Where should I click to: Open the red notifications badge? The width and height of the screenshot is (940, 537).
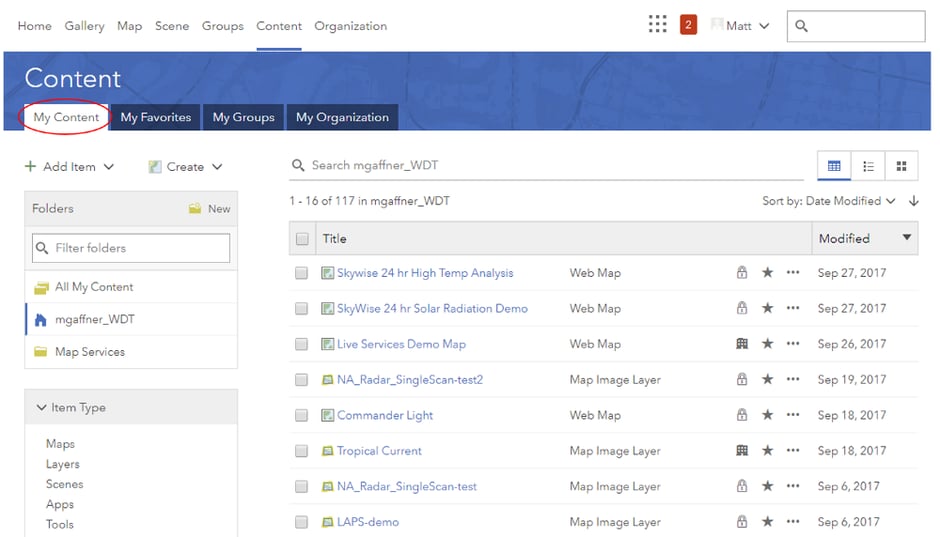pos(688,25)
